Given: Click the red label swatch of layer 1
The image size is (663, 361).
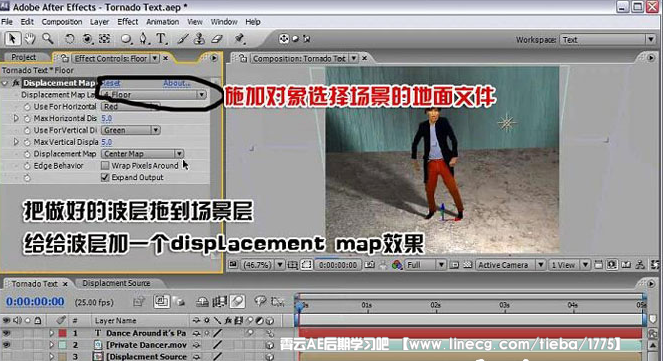Looking at the screenshot, I should (63, 333).
